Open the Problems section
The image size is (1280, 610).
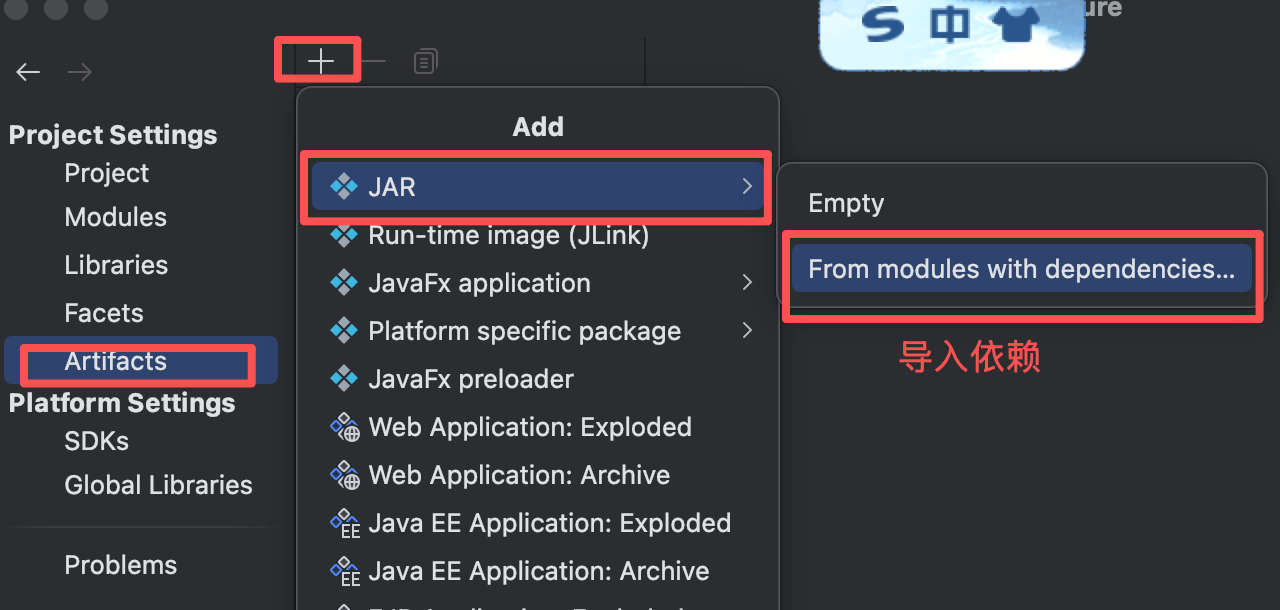tap(120, 566)
